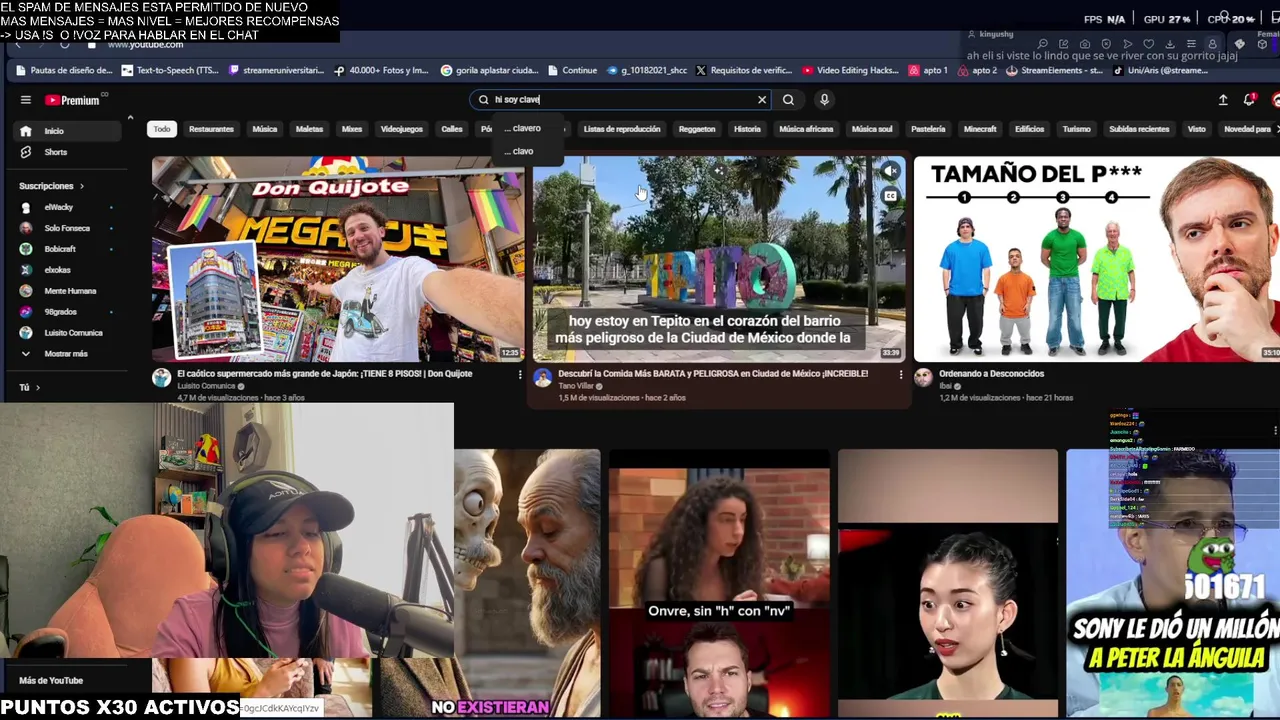This screenshot has height=720, width=1280.
Task: Open the 'Video Editing Hacks' bookmark
Action: (x=850, y=71)
